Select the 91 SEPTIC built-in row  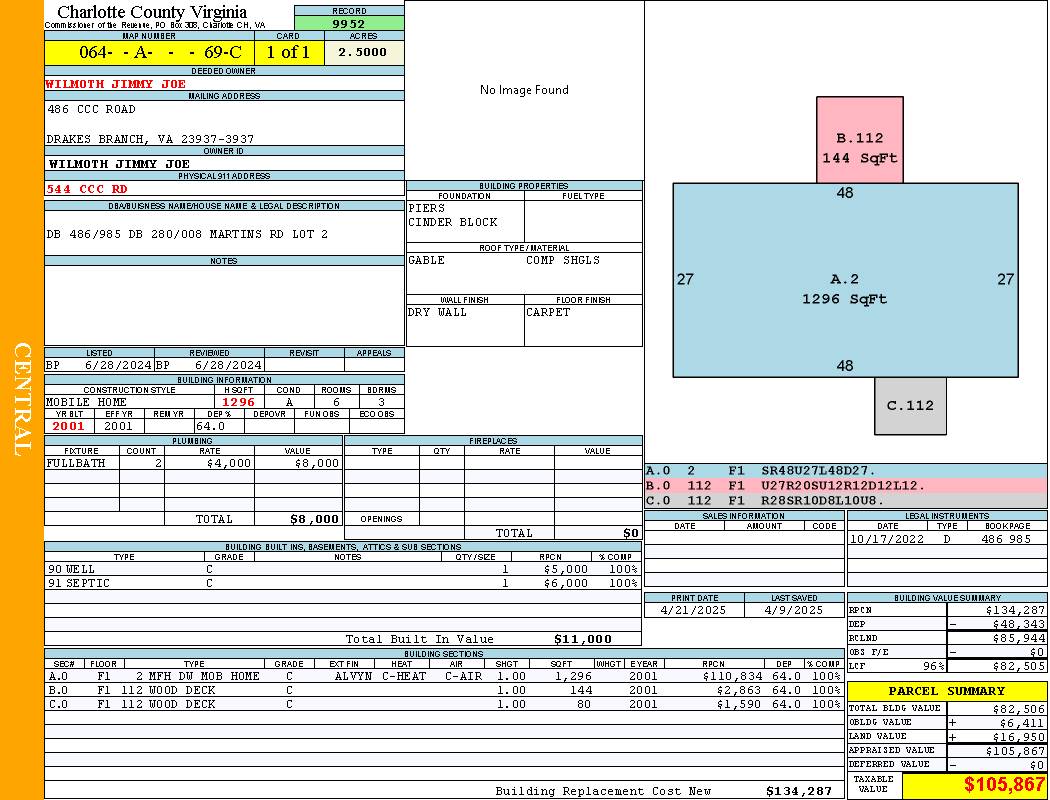(x=342, y=583)
